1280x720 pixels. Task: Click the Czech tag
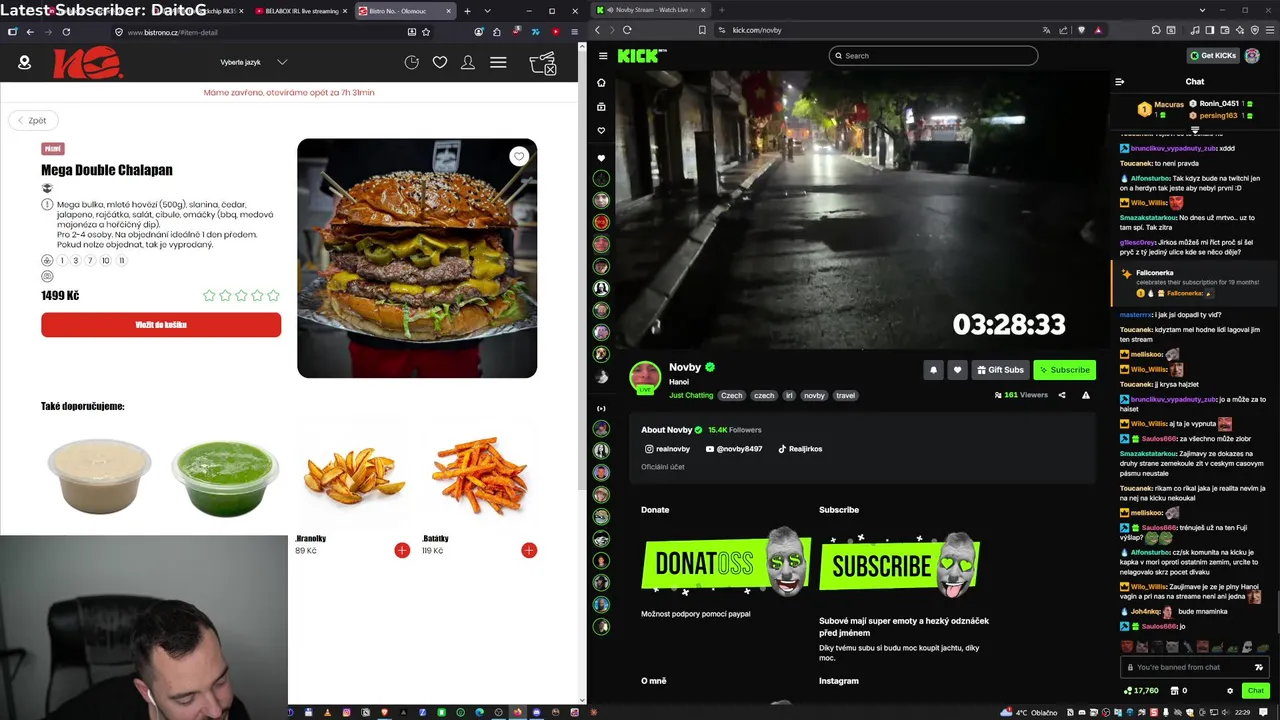click(x=732, y=395)
